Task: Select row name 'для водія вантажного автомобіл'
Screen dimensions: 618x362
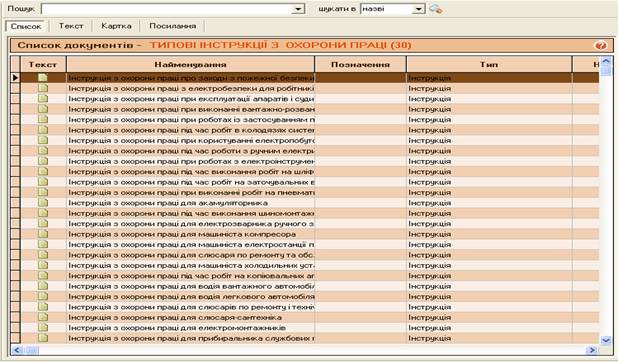Action: 191,286
